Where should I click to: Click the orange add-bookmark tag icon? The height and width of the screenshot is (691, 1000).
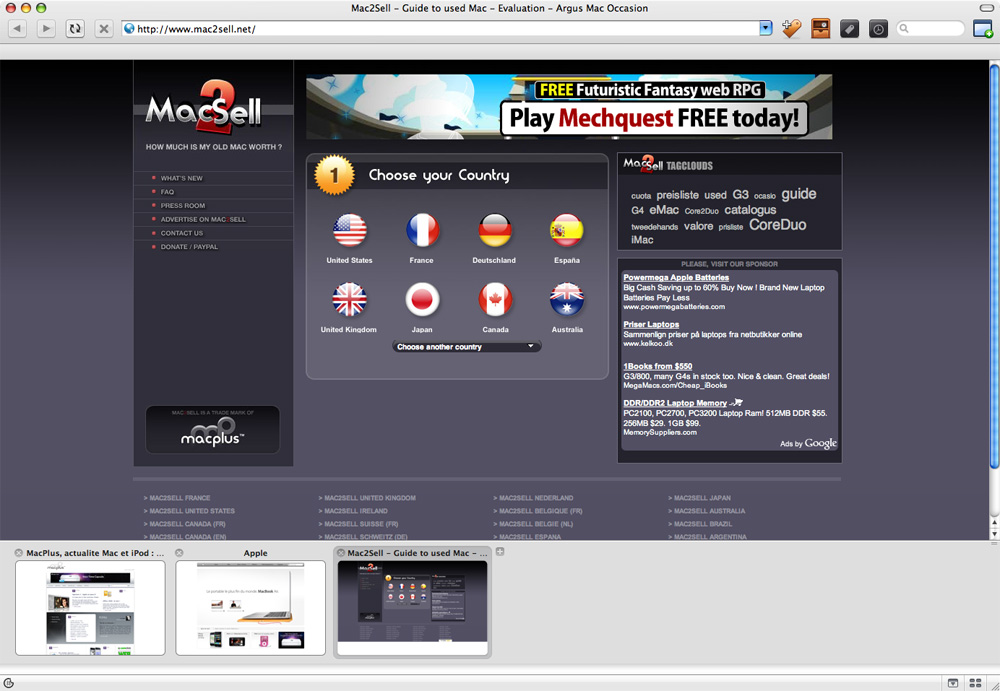click(x=791, y=29)
